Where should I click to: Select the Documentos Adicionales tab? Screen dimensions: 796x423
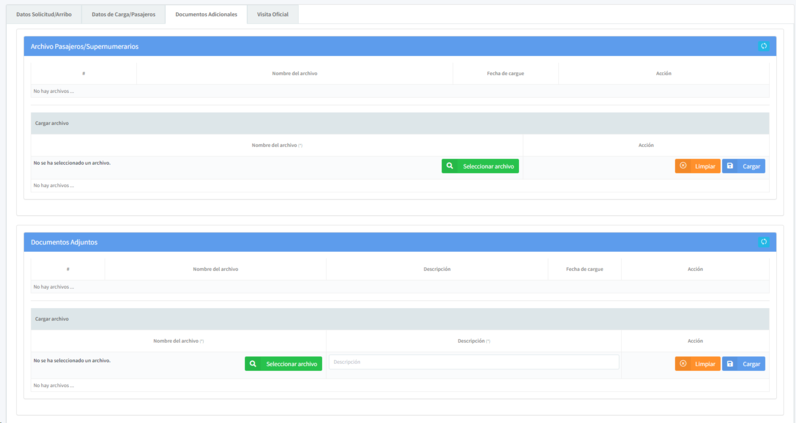[206, 15]
